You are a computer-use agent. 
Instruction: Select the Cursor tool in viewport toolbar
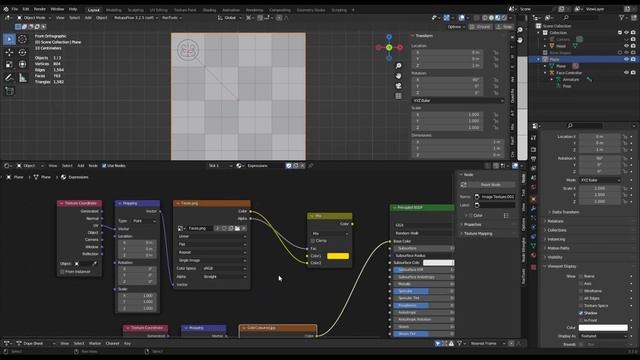coord(22,39)
